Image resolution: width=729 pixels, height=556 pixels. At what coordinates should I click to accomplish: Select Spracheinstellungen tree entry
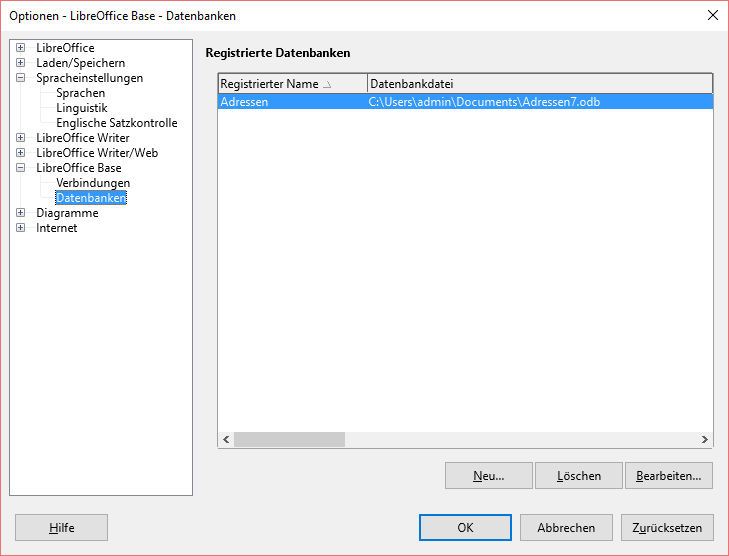90,78
